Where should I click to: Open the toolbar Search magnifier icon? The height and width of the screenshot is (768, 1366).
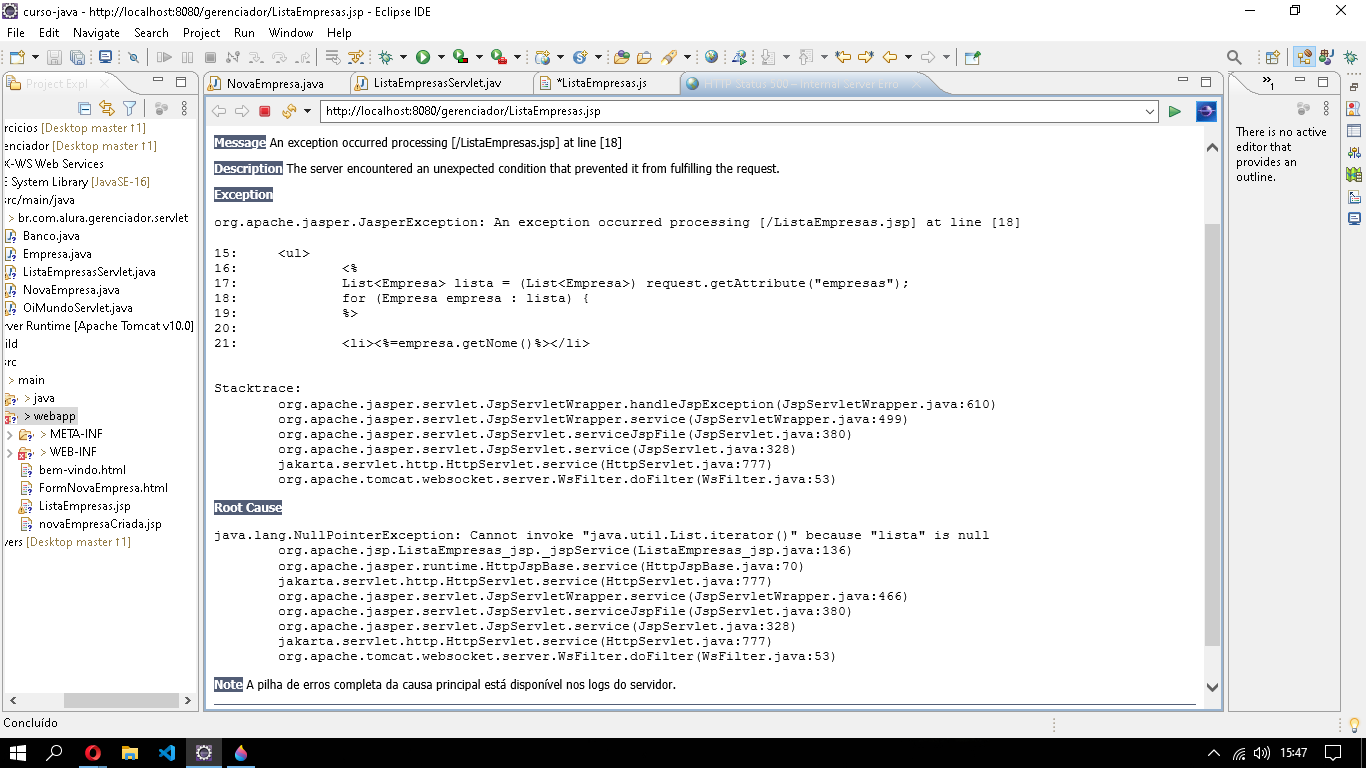click(x=1234, y=58)
